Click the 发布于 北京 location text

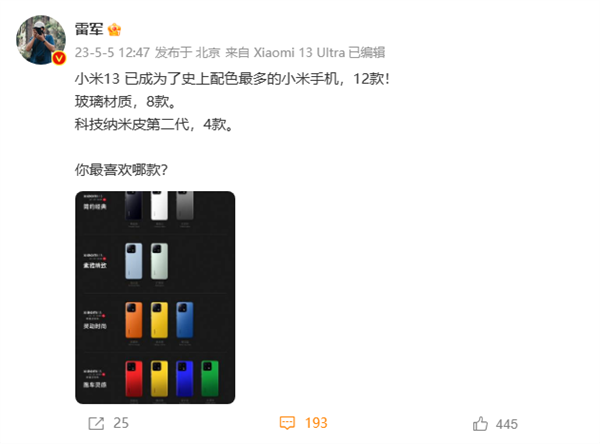pyautogui.click(x=188, y=52)
